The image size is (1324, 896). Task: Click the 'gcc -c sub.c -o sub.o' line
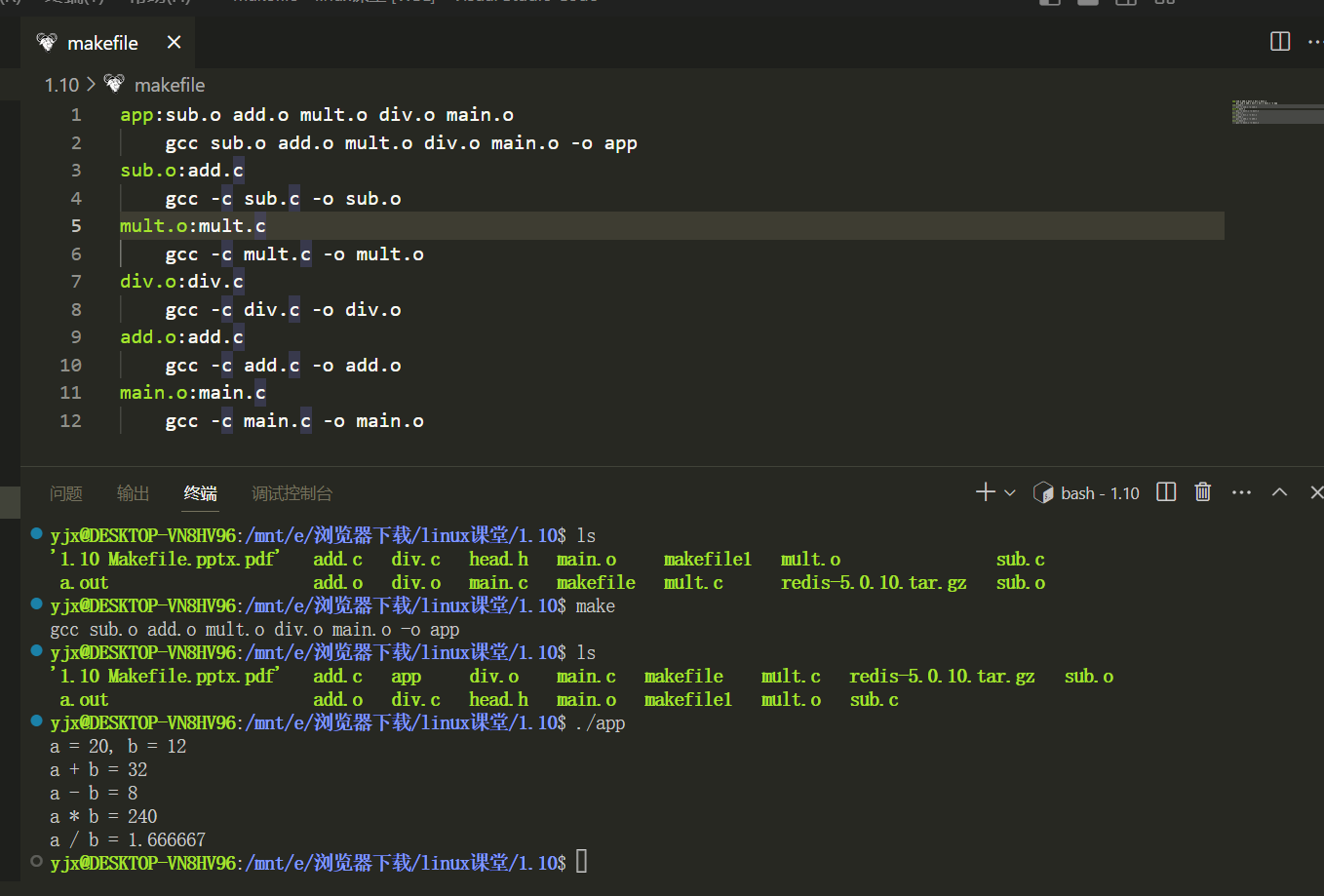click(x=284, y=198)
